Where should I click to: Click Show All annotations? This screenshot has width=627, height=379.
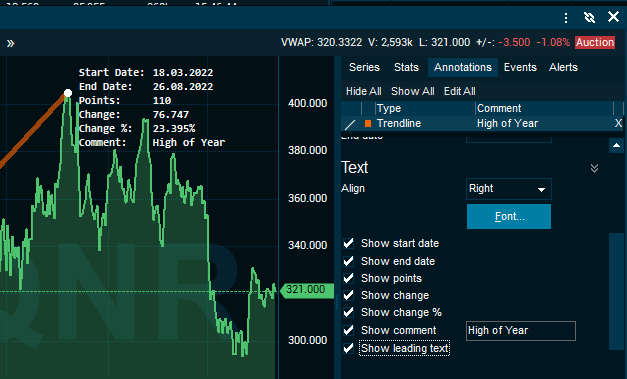pos(412,91)
